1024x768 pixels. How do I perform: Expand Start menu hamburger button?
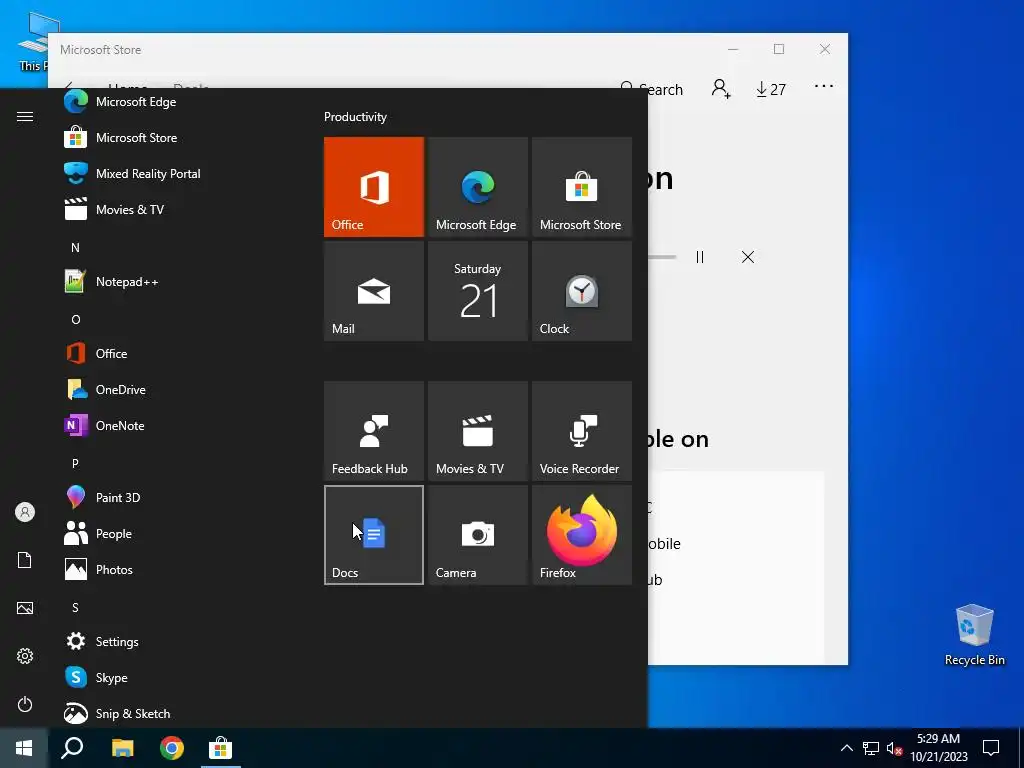click(25, 116)
